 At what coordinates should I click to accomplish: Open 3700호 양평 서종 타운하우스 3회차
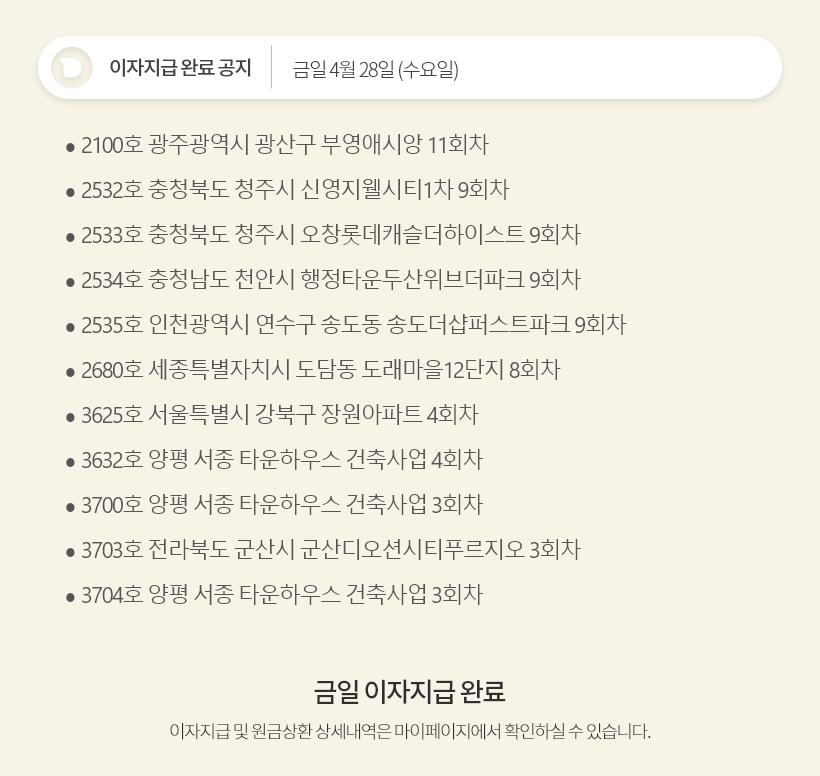(282, 505)
